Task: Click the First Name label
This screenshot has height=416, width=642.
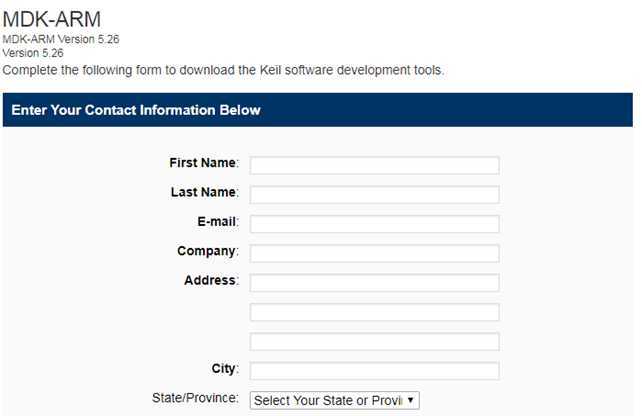Action: point(204,163)
